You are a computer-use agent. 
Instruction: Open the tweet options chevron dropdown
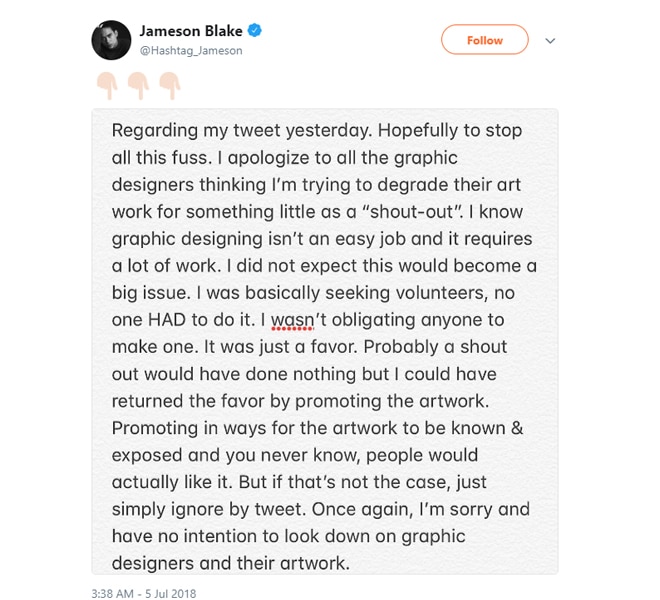pos(550,40)
